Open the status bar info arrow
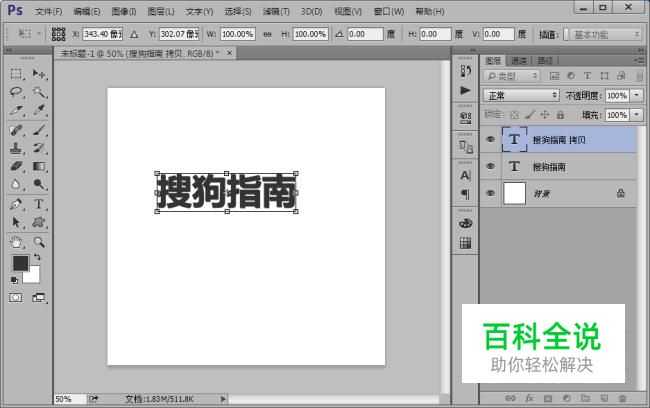 pyautogui.click(x=223, y=399)
